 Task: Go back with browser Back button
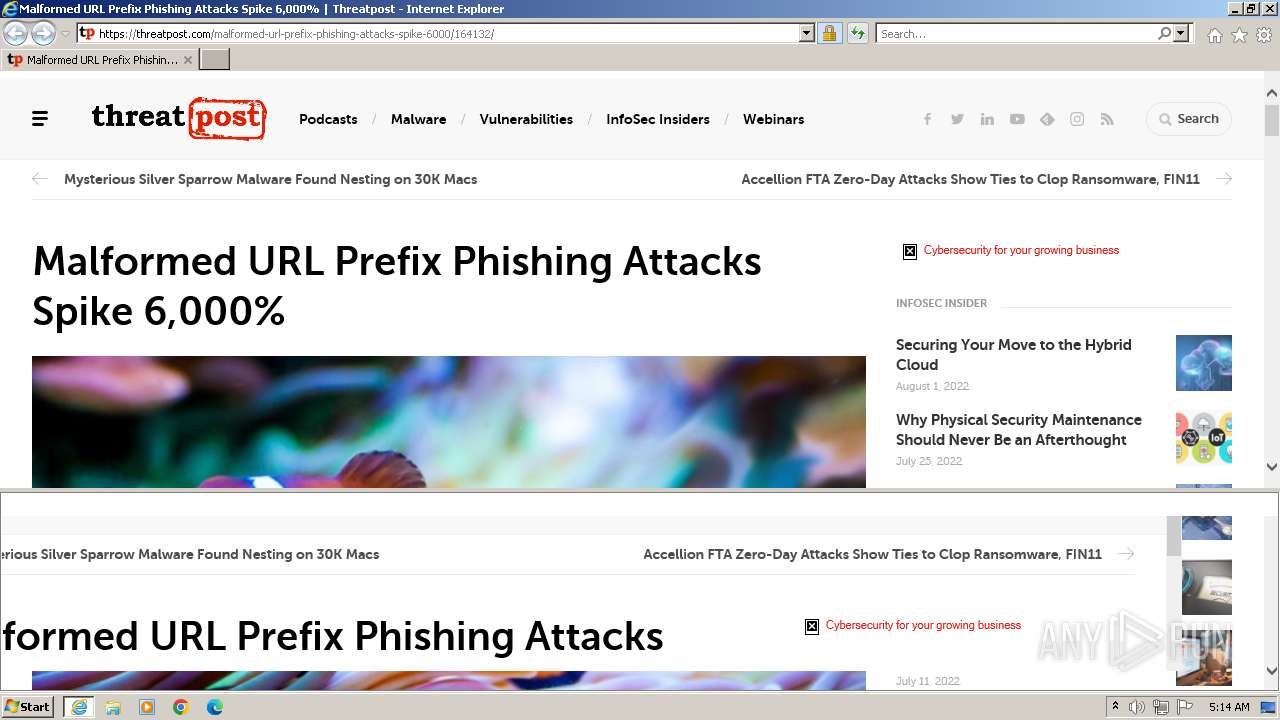tap(16, 33)
